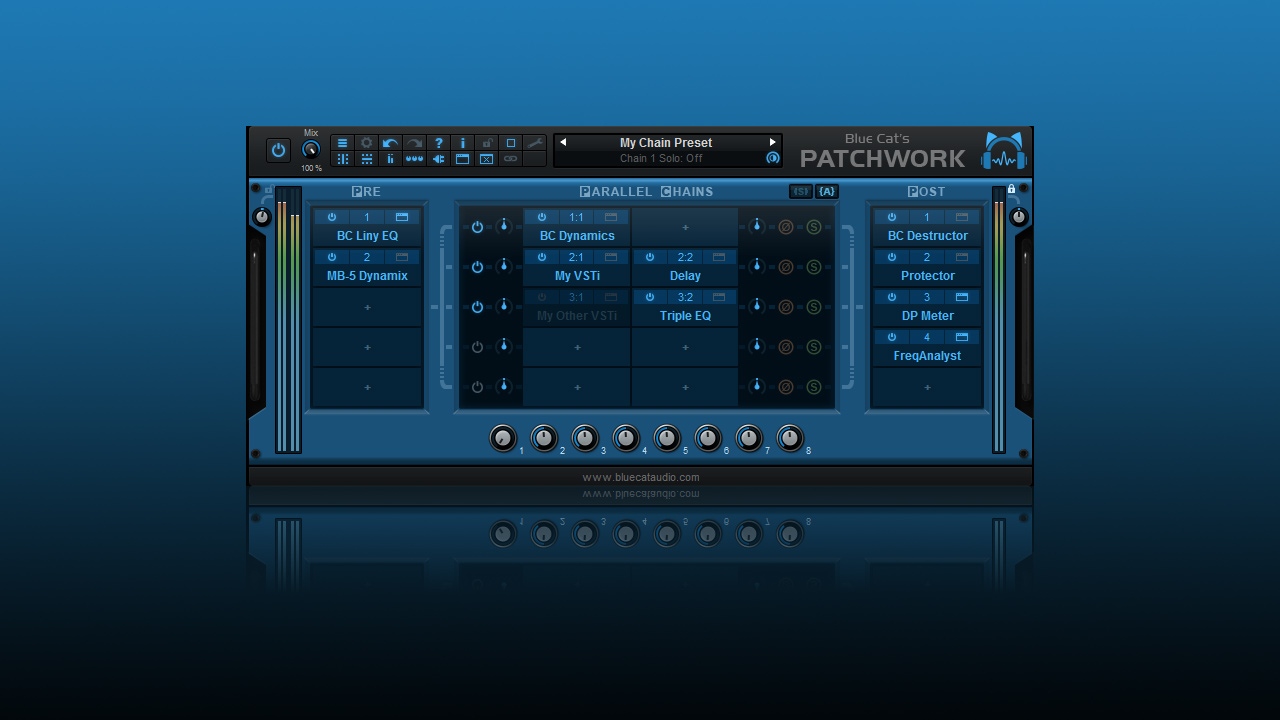The height and width of the screenshot is (720, 1280).
Task: Open BC Liny EQ editor window icon
Action: pyautogui.click(x=402, y=217)
